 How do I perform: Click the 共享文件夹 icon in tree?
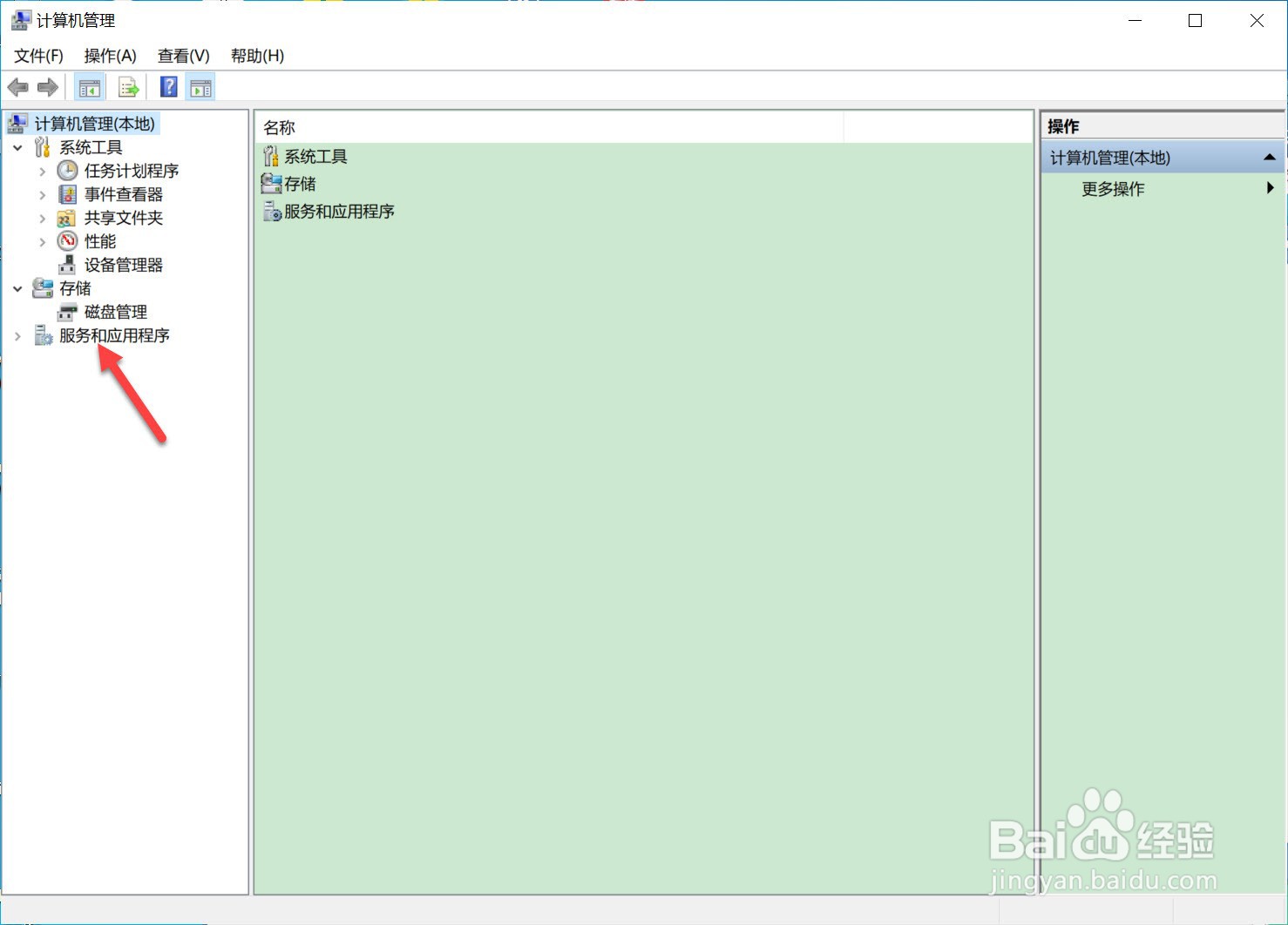click(x=67, y=218)
